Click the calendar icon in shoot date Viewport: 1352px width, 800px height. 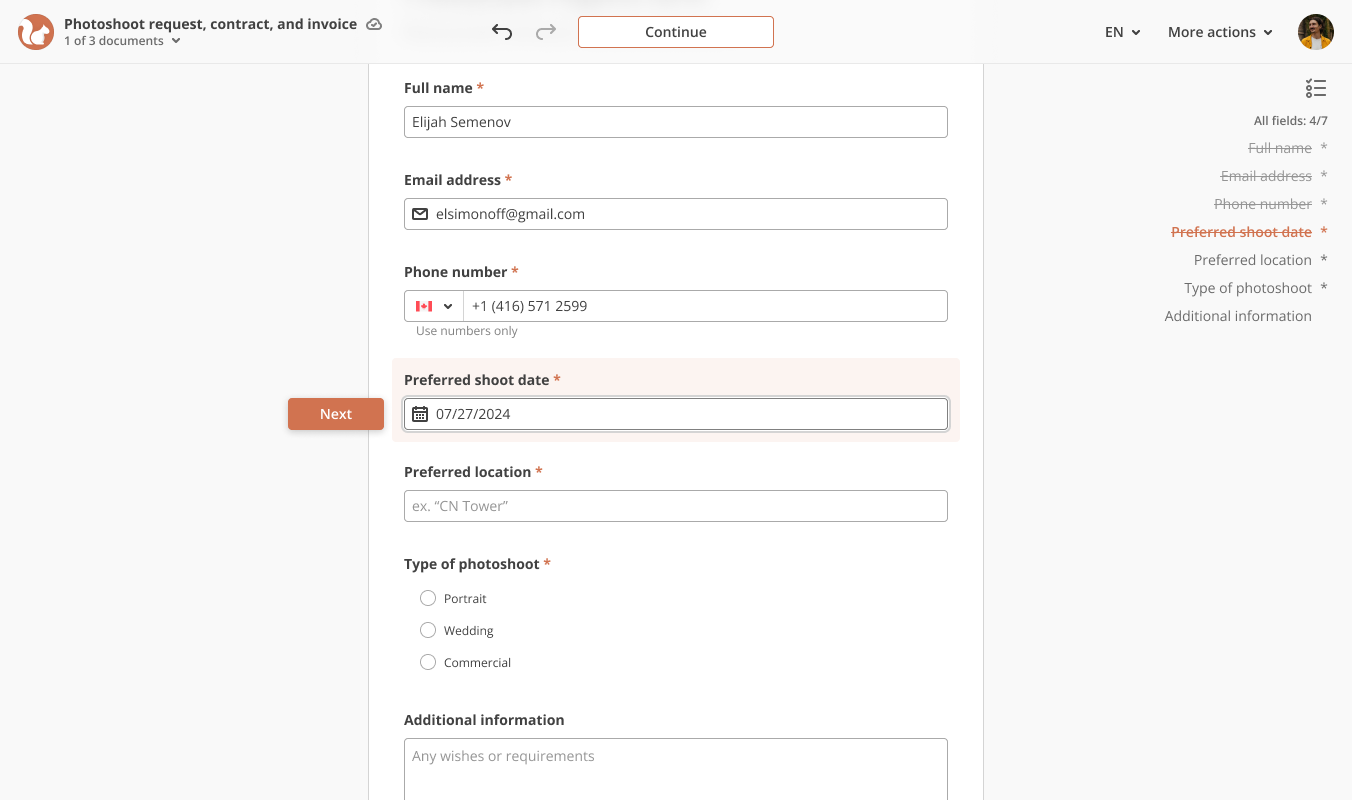click(420, 414)
